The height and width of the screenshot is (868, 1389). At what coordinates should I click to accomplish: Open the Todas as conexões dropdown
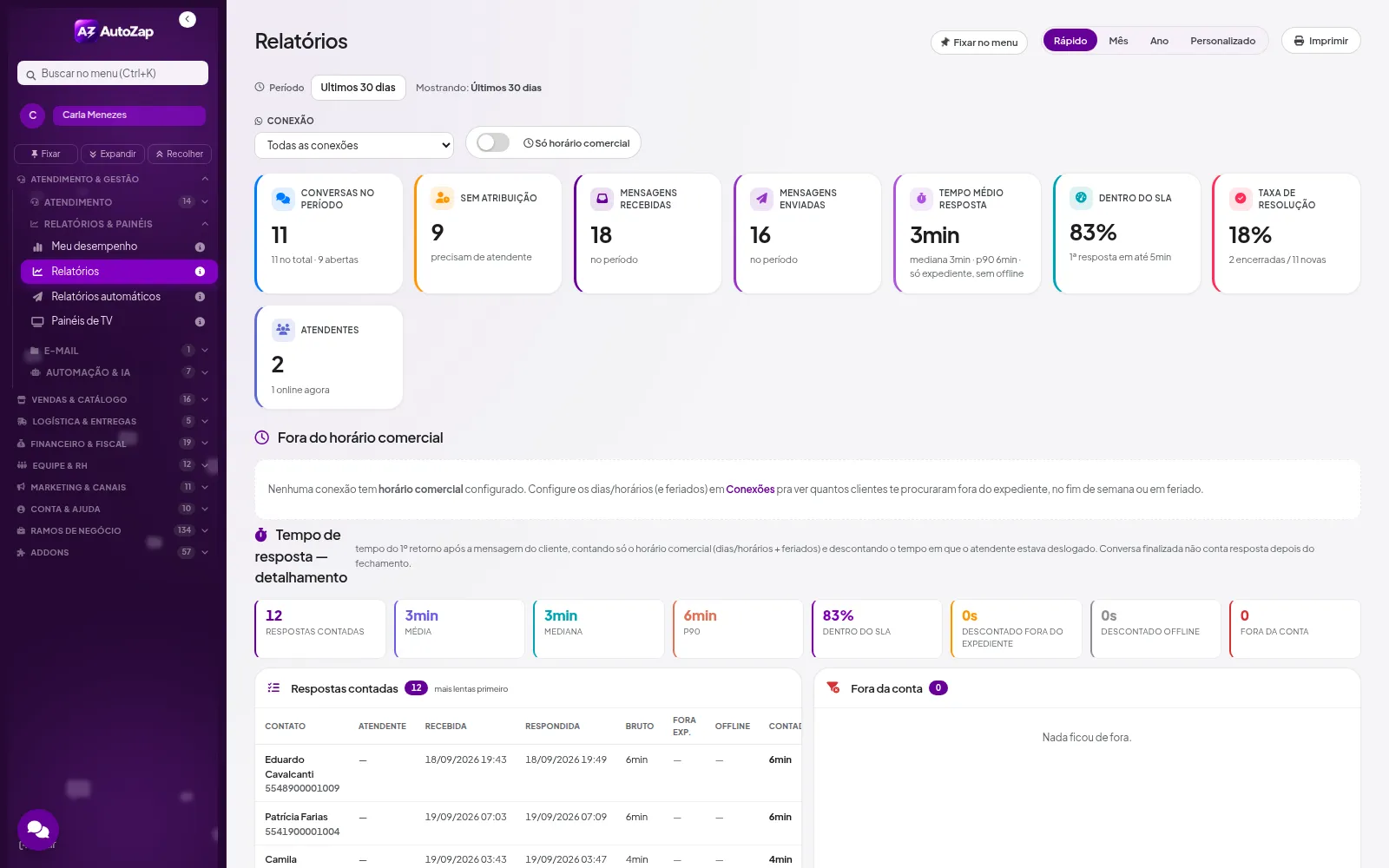(354, 145)
